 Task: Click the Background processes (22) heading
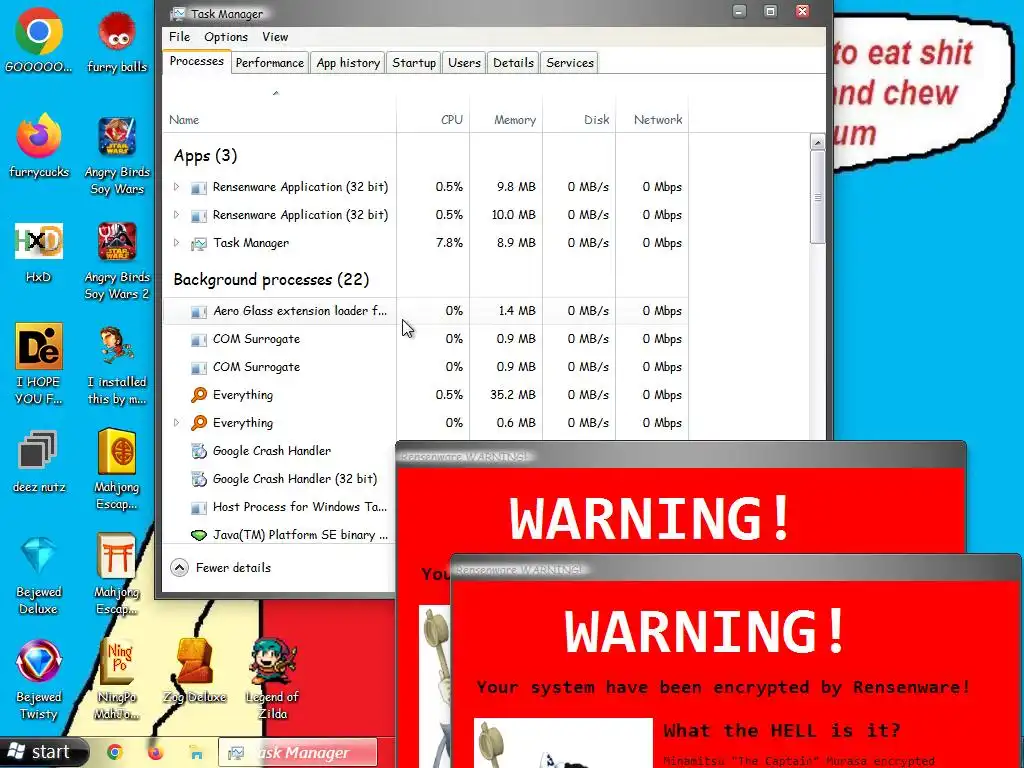(x=271, y=280)
